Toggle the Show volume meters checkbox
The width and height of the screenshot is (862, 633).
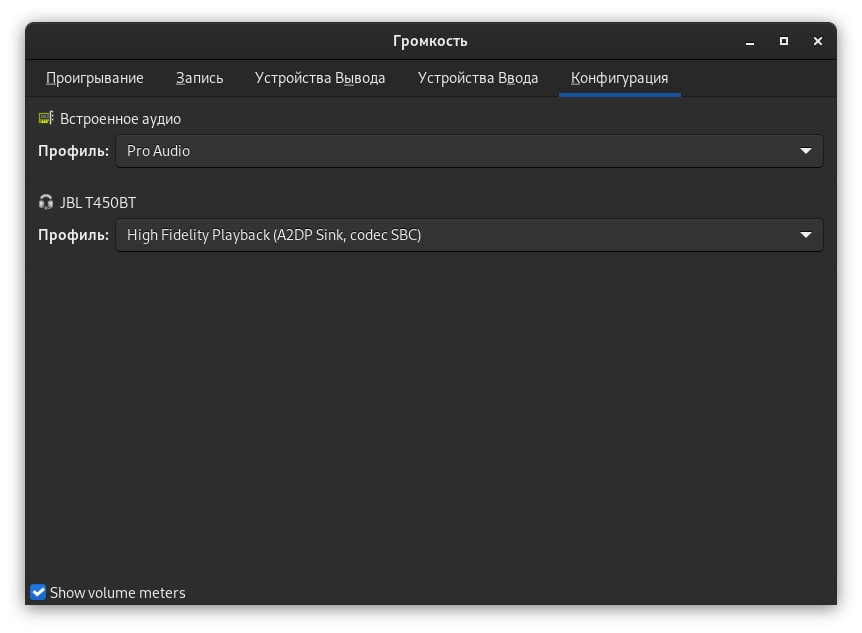pyautogui.click(x=38, y=592)
